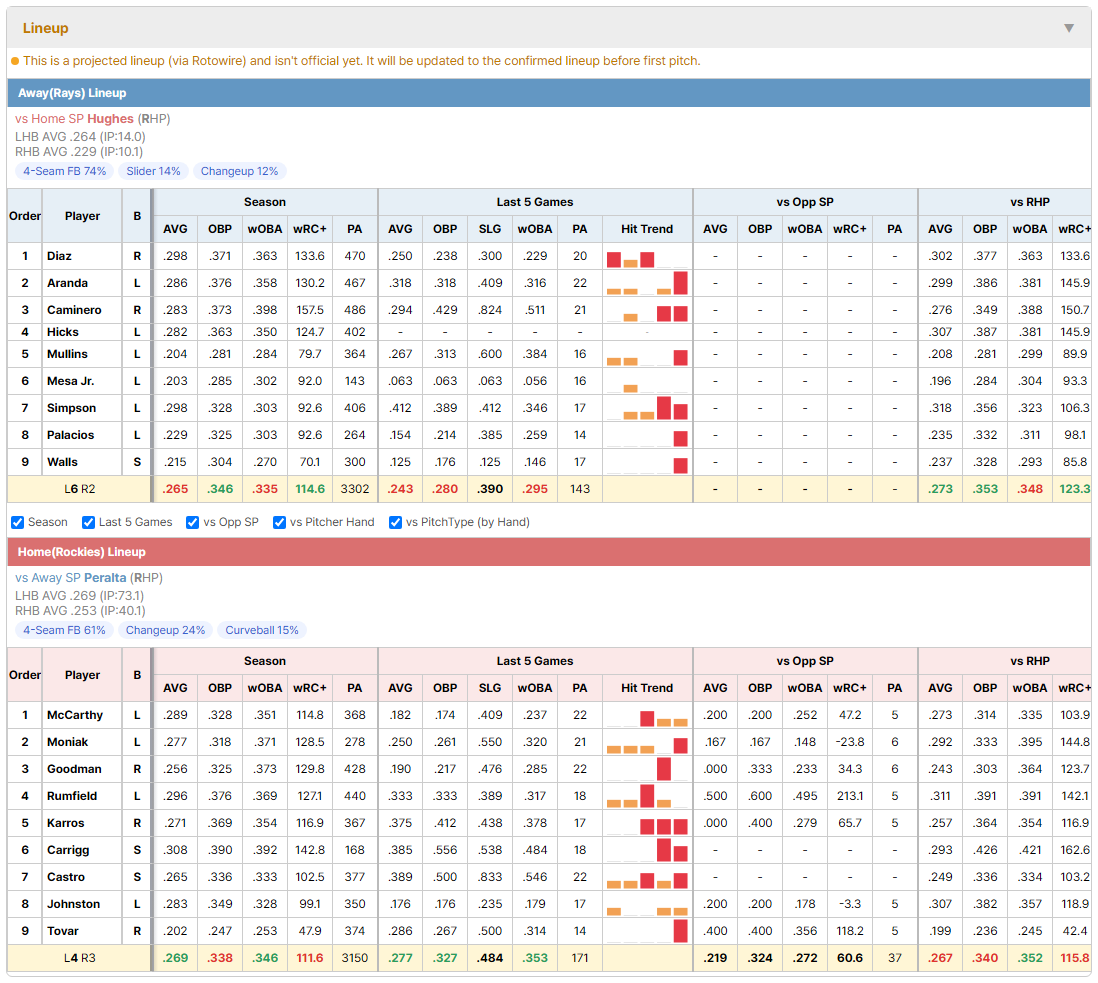Image resolution: width=1098 pixels, height=983 pixels.
Task: Select the Changeup 12% pitch tag
Action: point(239,172)
